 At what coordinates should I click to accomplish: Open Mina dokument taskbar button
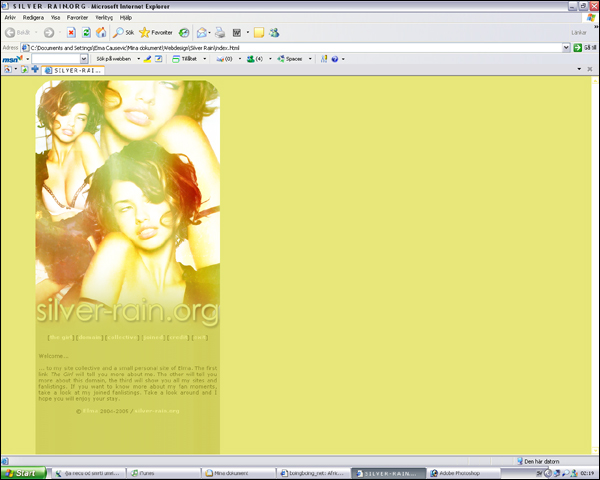[x=238, y=473]
